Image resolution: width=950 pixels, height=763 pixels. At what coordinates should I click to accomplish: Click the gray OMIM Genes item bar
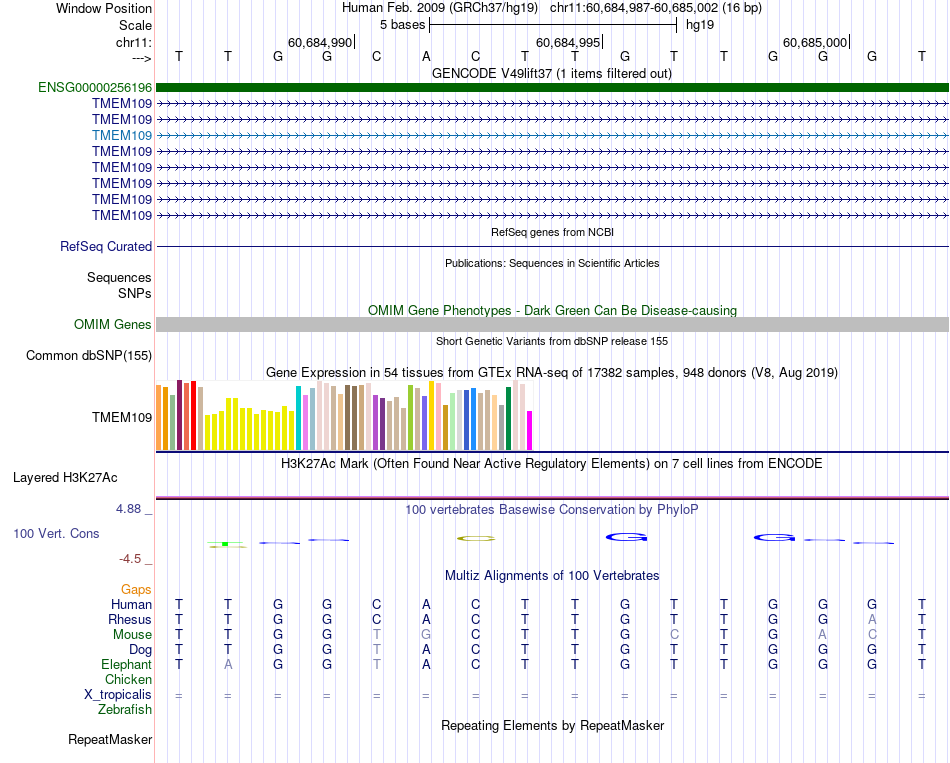(x=552, y=324)
